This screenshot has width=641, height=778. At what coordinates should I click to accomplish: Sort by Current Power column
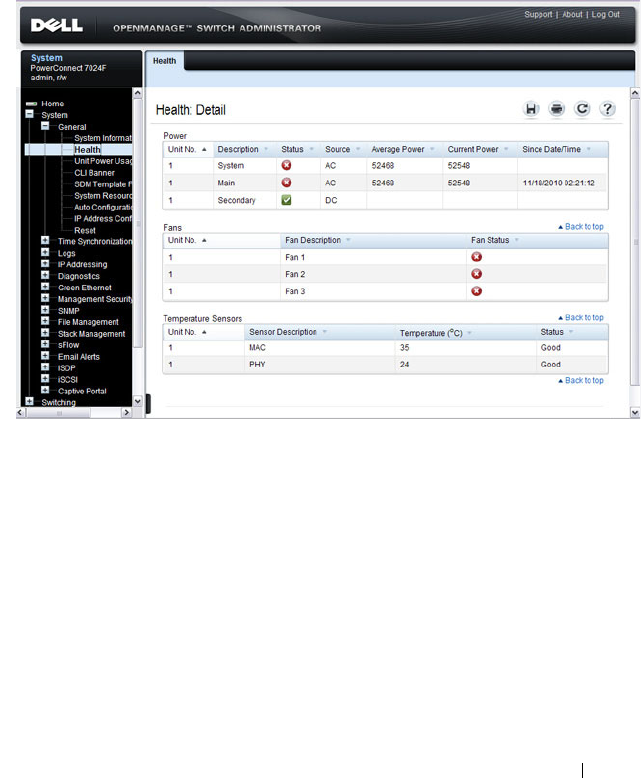click(x=480, y=149)
